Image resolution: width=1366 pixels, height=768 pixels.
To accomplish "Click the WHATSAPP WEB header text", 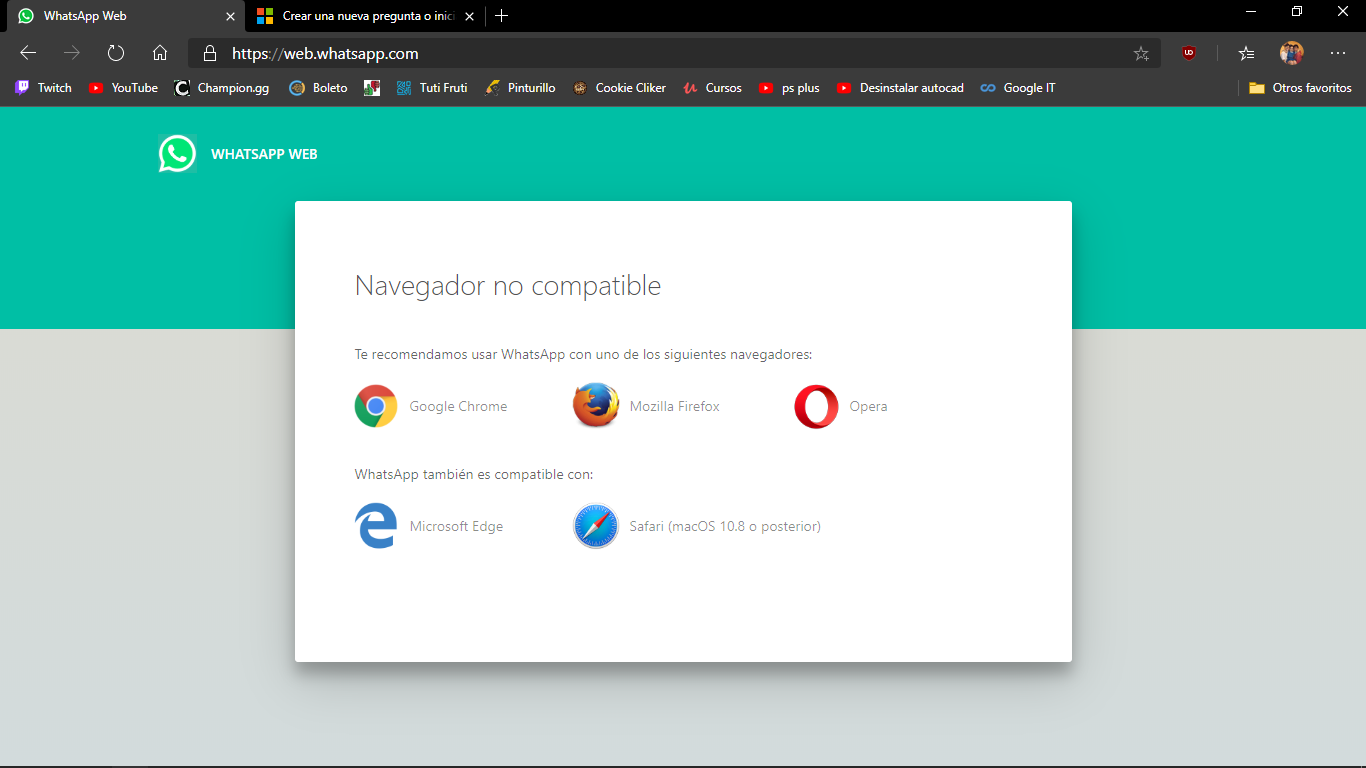I will pos(264,154).
